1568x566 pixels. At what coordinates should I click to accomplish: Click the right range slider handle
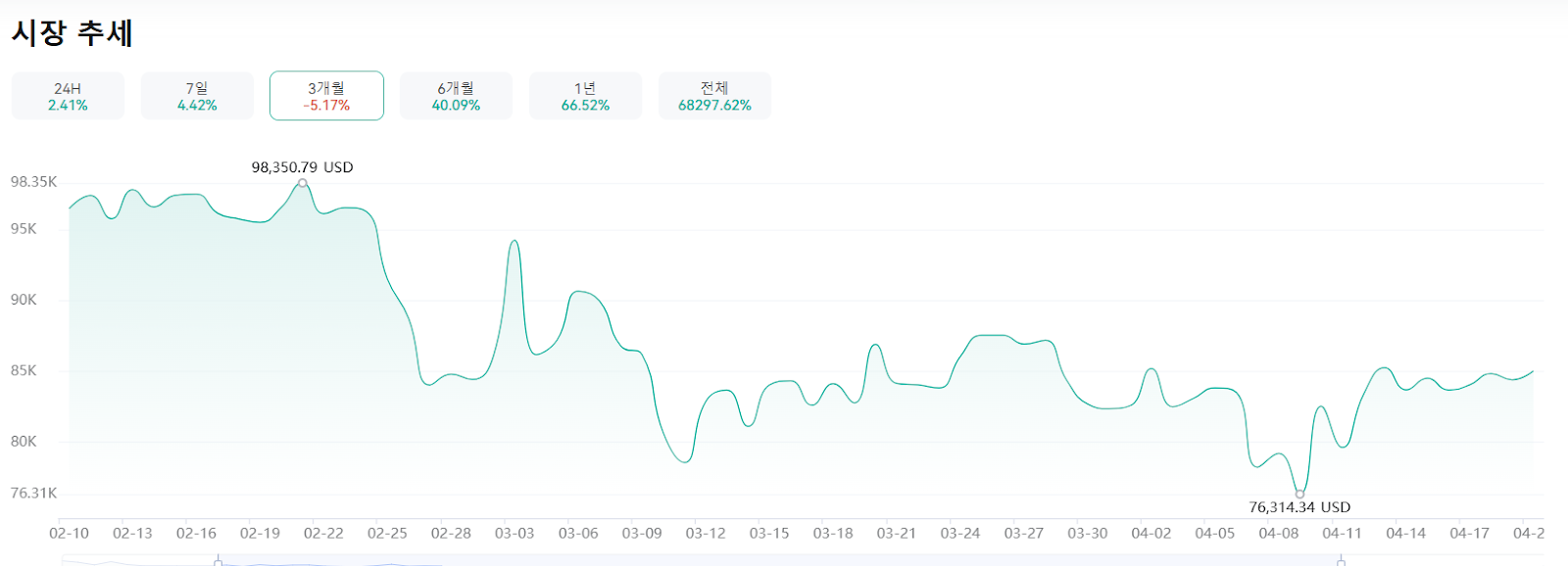coord(1341,562)
